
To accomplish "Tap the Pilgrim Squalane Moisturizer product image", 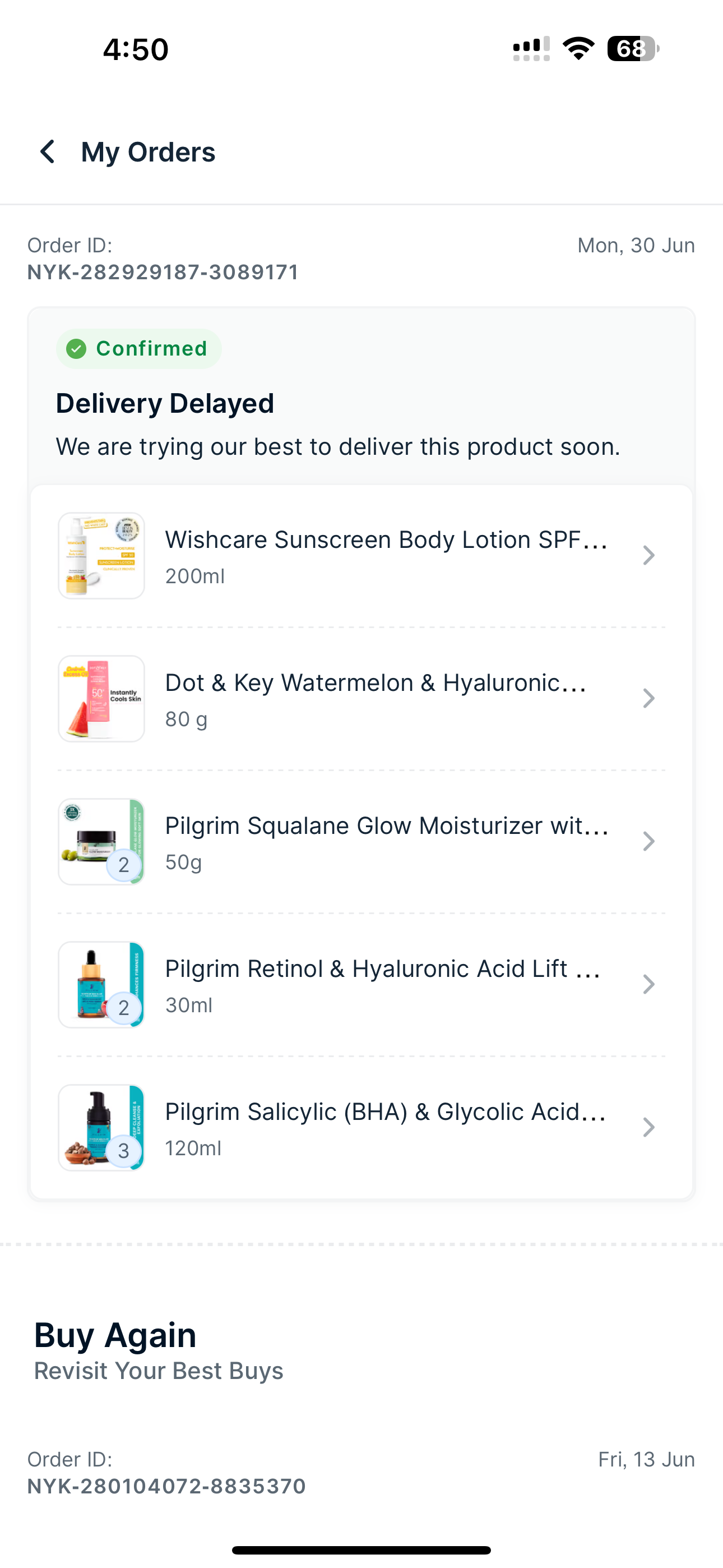I will (x=101, y=841).
